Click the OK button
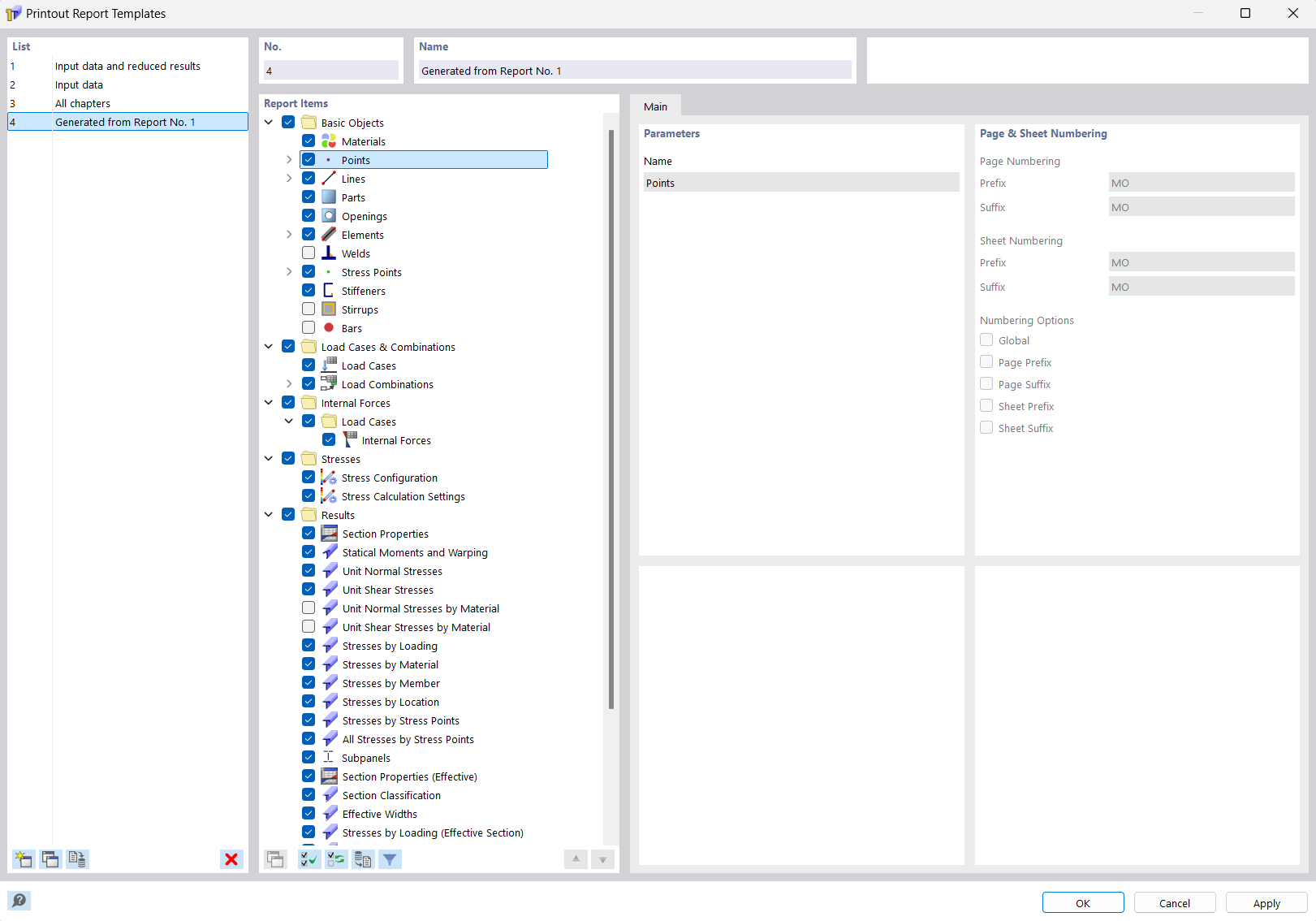Viewport: 1316px width, 921px height. [x=1083, y=903]
